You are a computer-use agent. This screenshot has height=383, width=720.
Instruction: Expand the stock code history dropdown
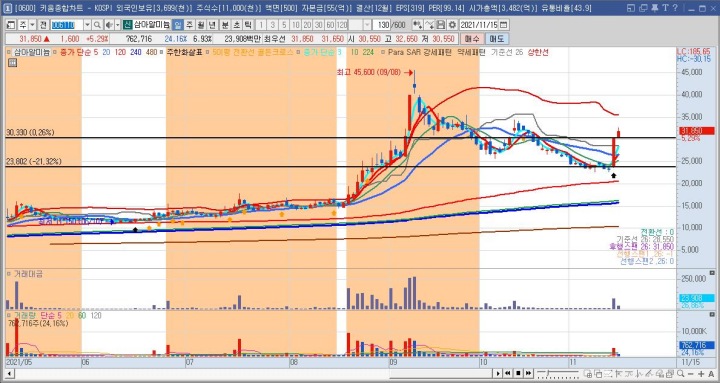(87, 25)
